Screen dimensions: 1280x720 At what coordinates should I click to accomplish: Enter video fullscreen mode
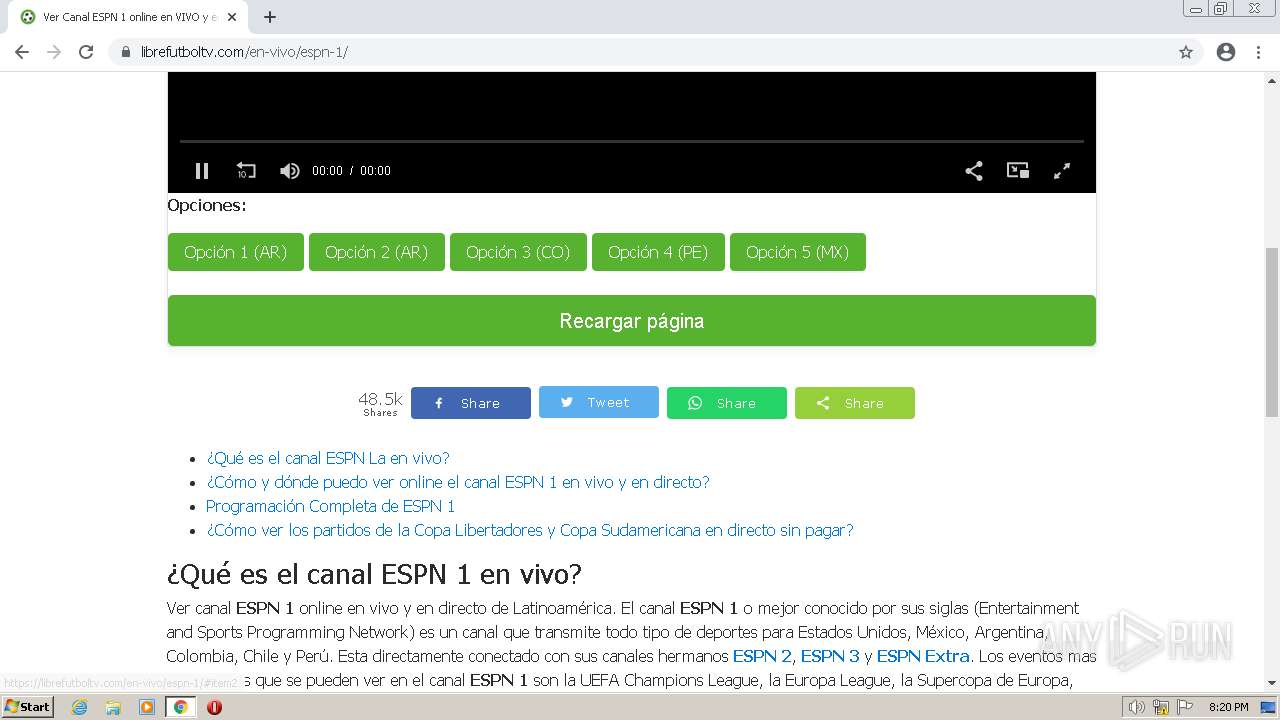(x=1062, y=171)
